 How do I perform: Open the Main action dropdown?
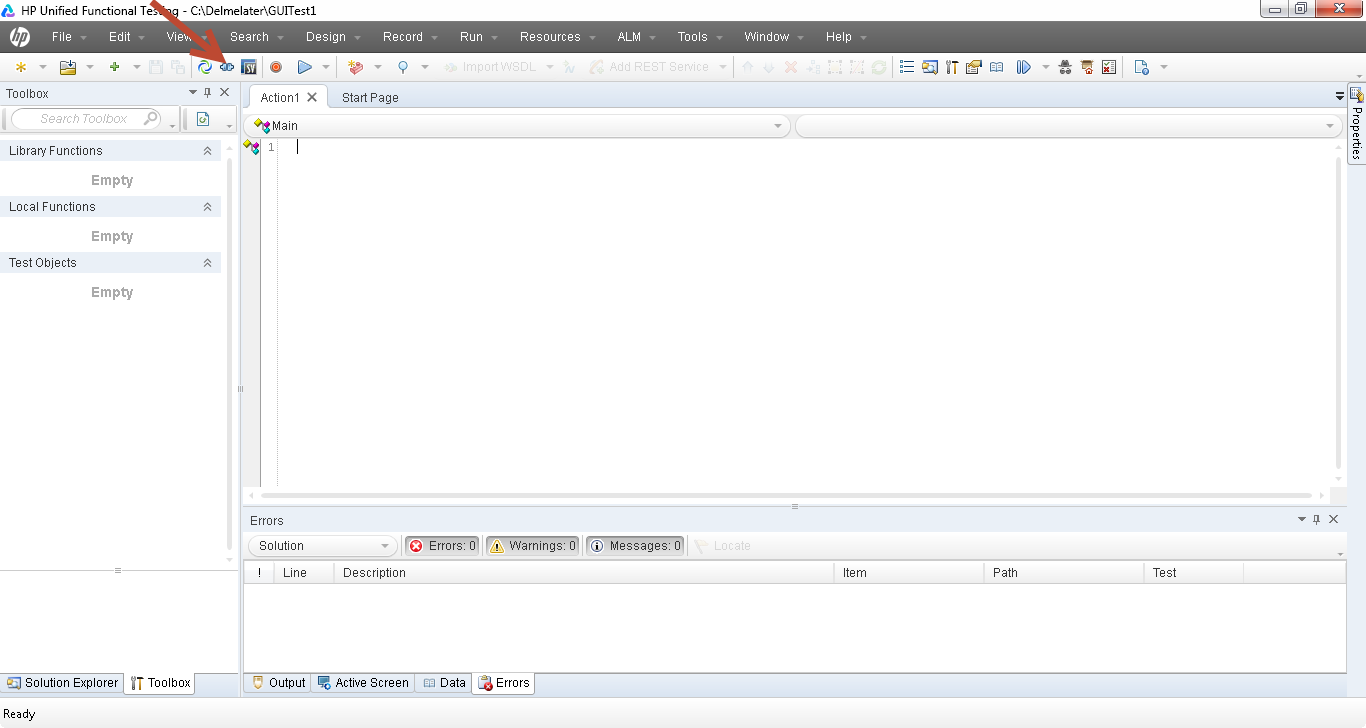pyautogui.click(x=778, y=125)
